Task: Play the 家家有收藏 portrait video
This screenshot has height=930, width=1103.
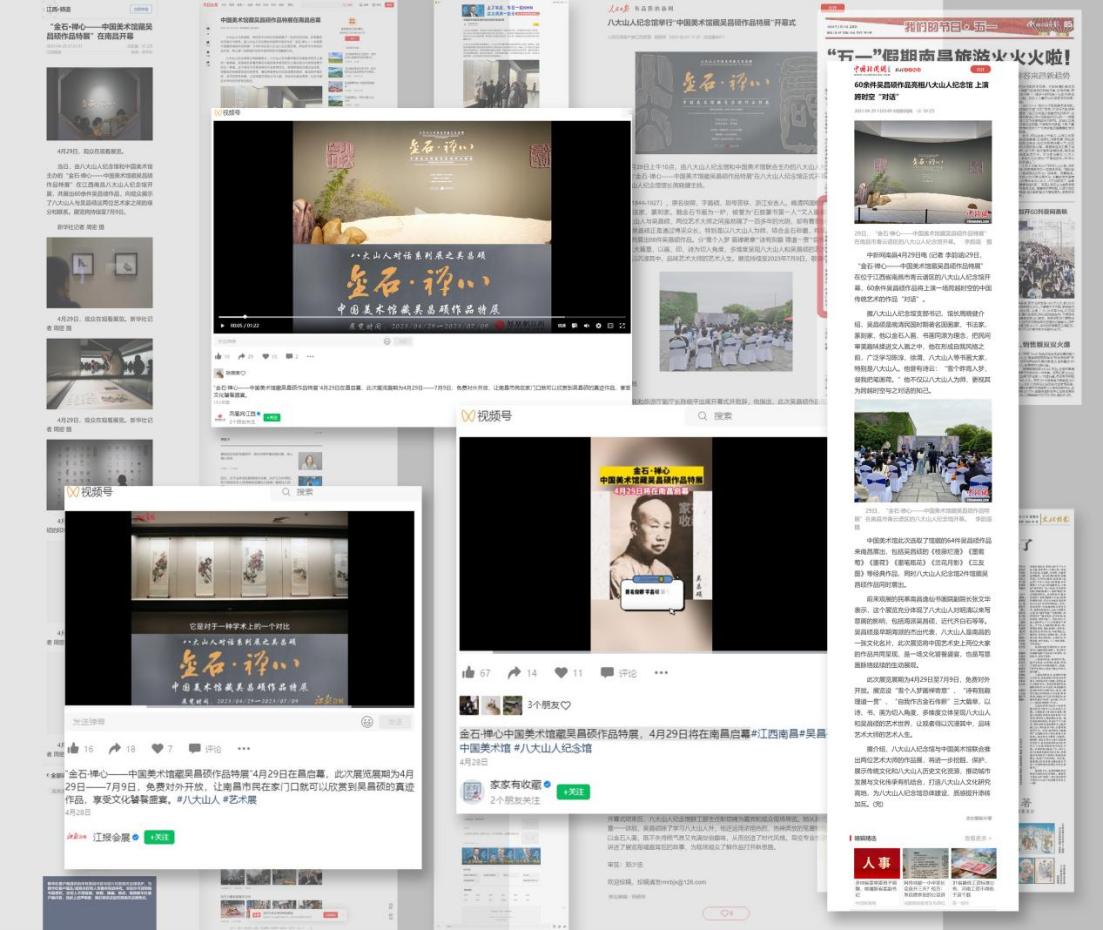Action: [651, 544]
